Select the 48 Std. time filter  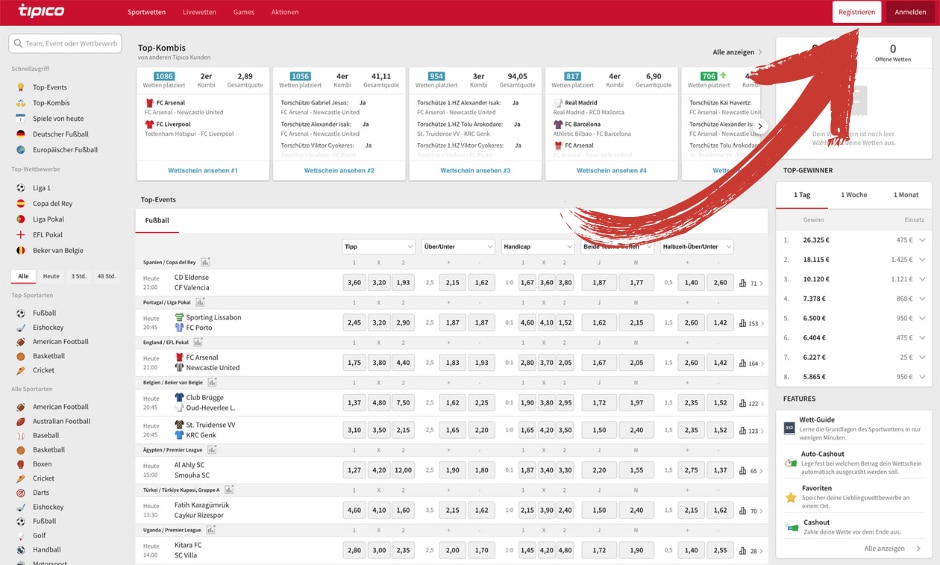point(107,276)
